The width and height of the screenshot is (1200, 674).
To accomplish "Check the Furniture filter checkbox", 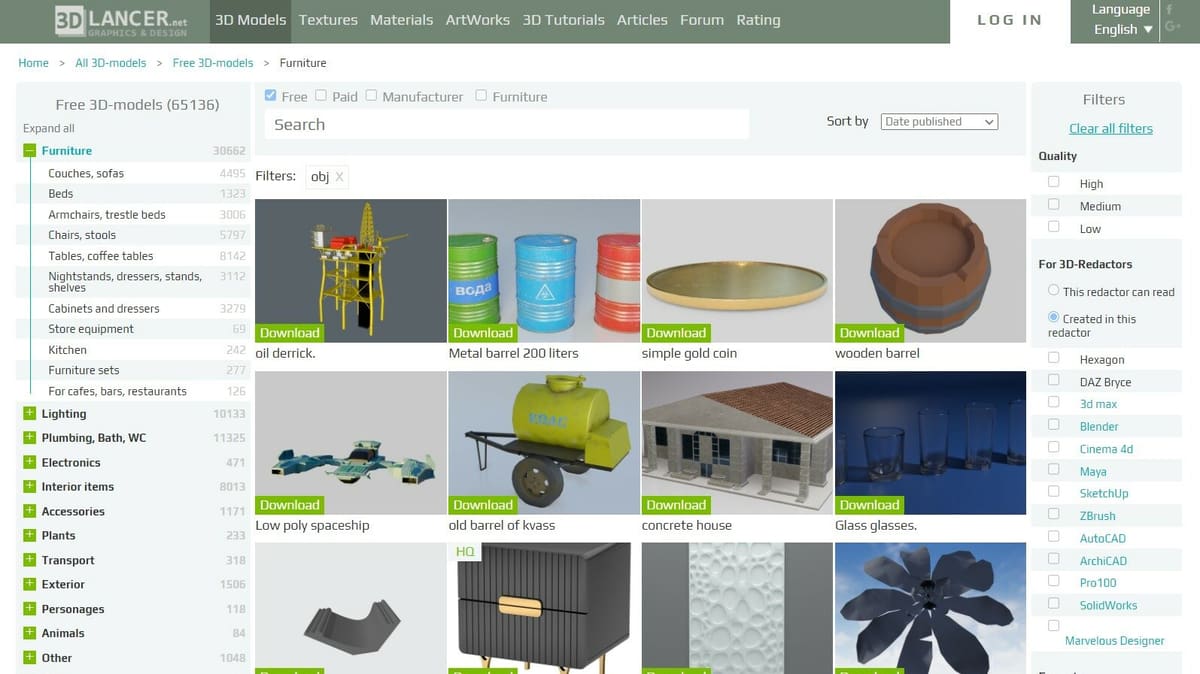I will 481,96.
